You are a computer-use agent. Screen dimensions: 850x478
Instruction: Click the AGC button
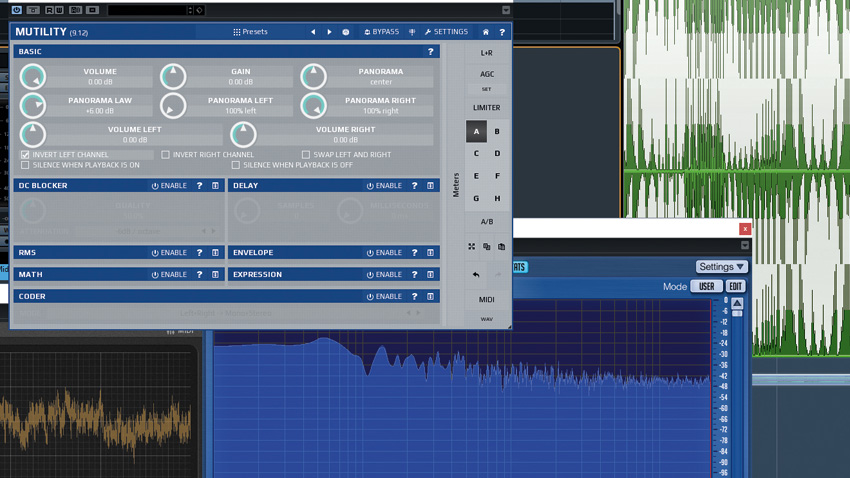[x=486, y=74]
